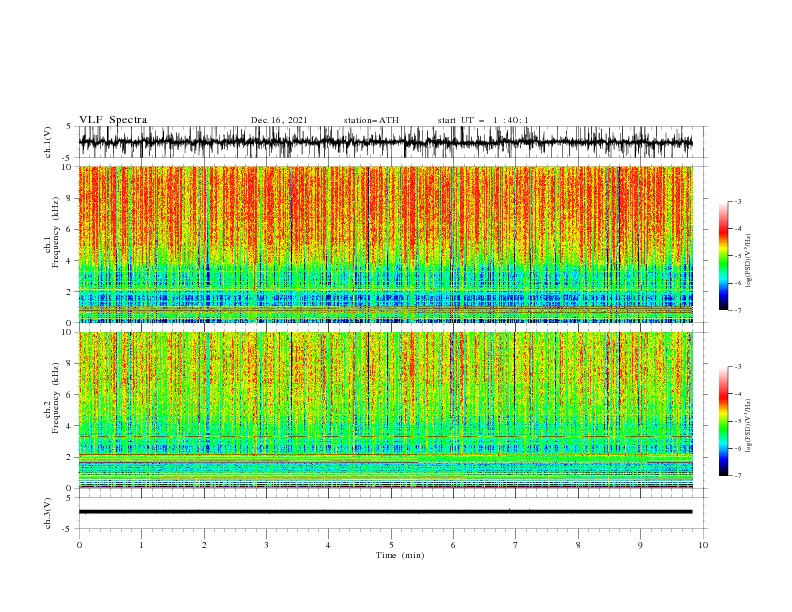Click the ch.2 spectrogram panel
The width and height of the screenshot is (792, 612).
386,410
